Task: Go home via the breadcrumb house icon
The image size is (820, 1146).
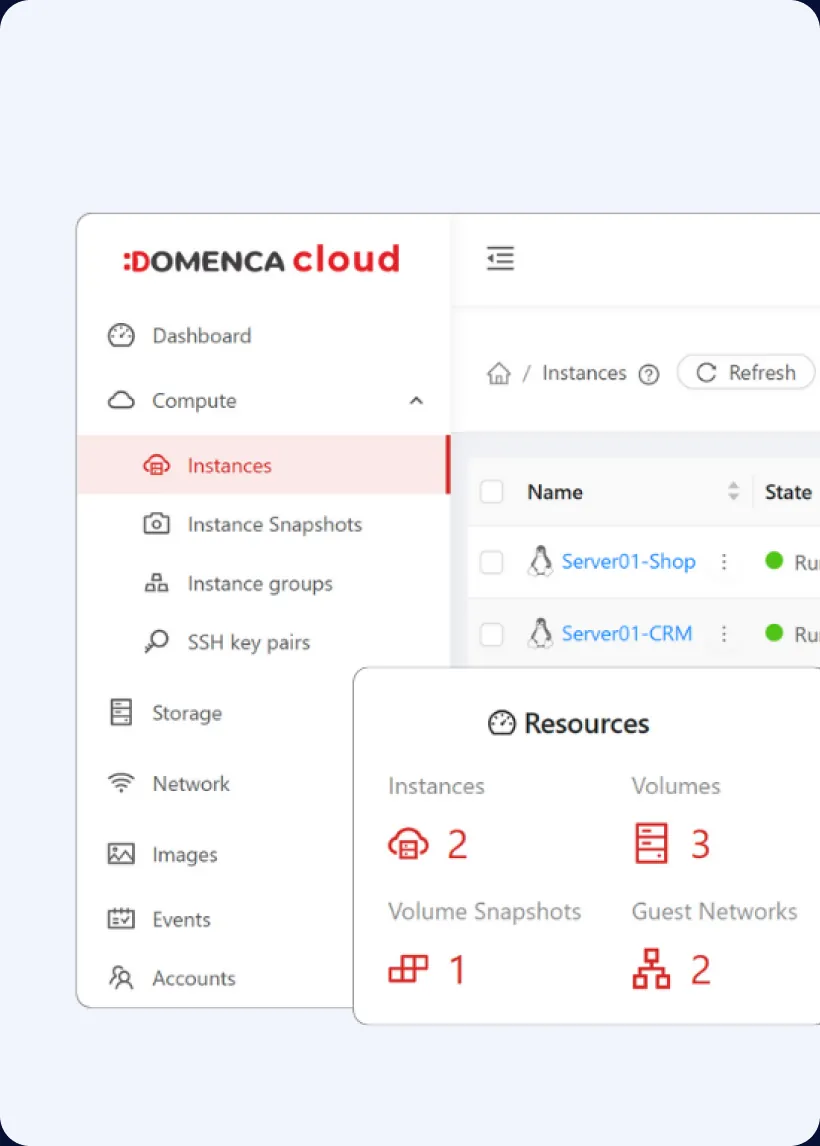Action: point(499,373)
